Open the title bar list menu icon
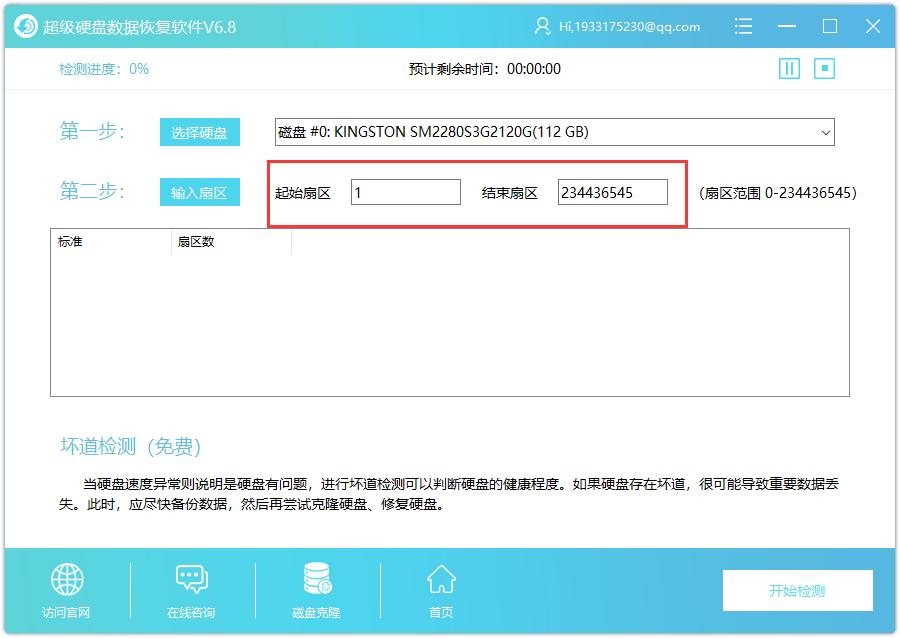 coord(744,26)
